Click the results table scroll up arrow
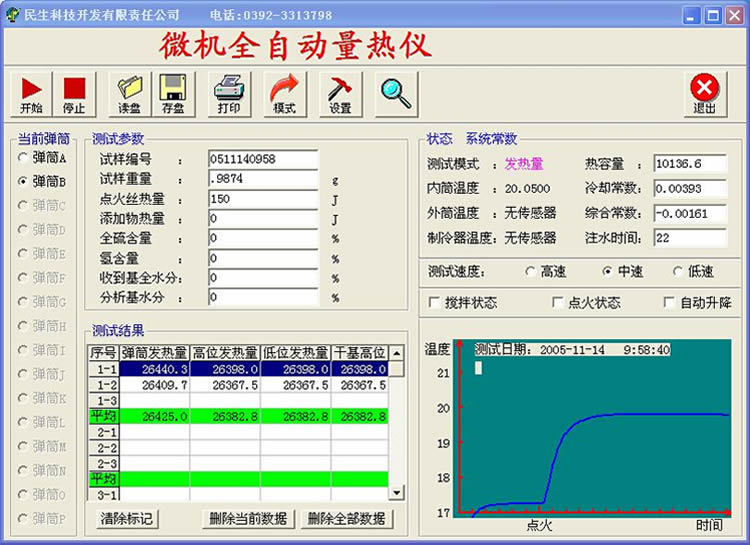The width and height of the screenshot is (750, 545). (397, 354)
